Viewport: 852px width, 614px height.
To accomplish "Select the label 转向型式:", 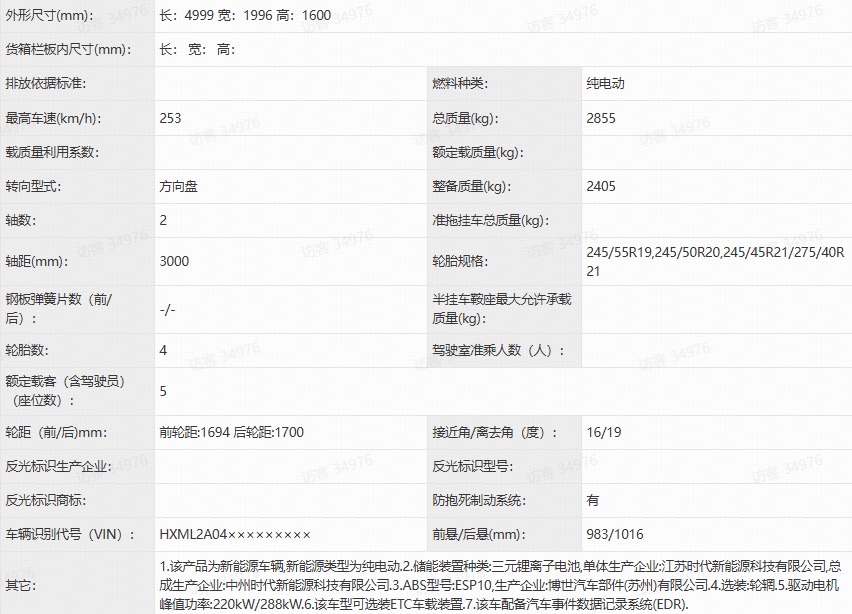I will coord(33,186).
